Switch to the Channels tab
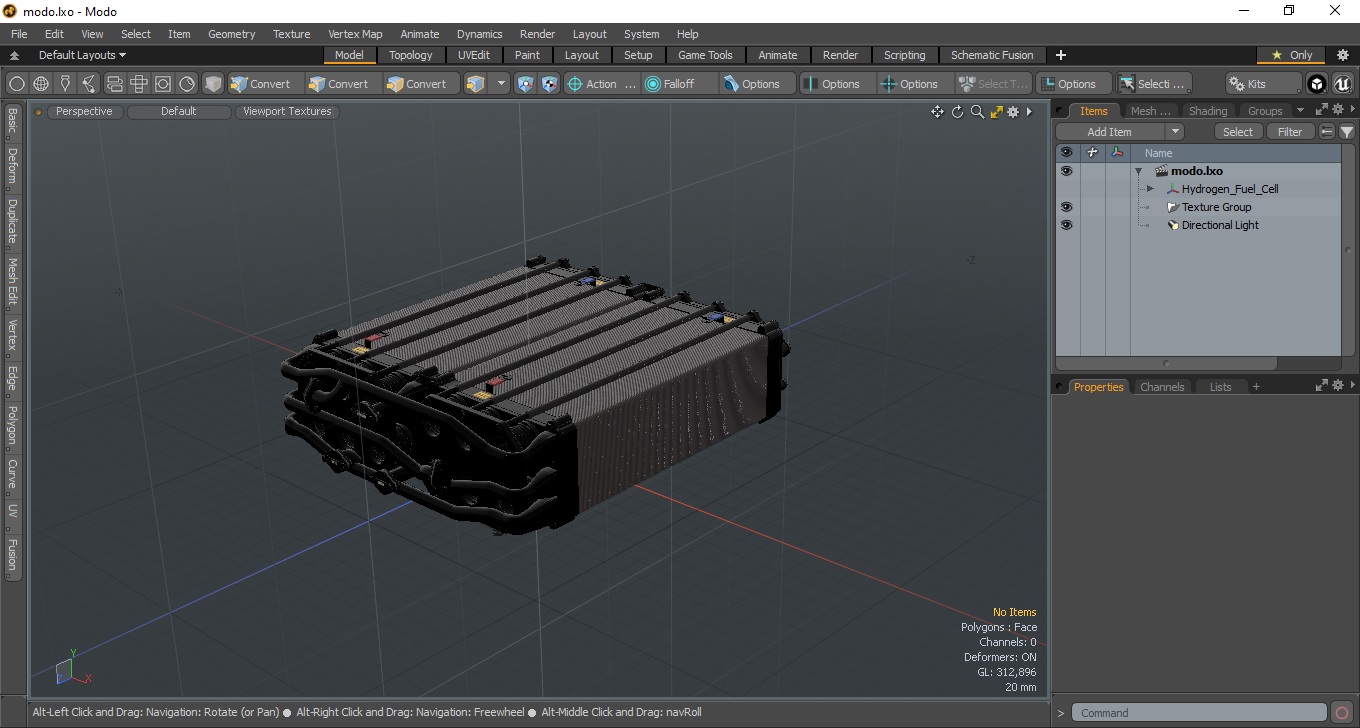This screenshot has height=728, width=1360. (x=1162, y=387)
